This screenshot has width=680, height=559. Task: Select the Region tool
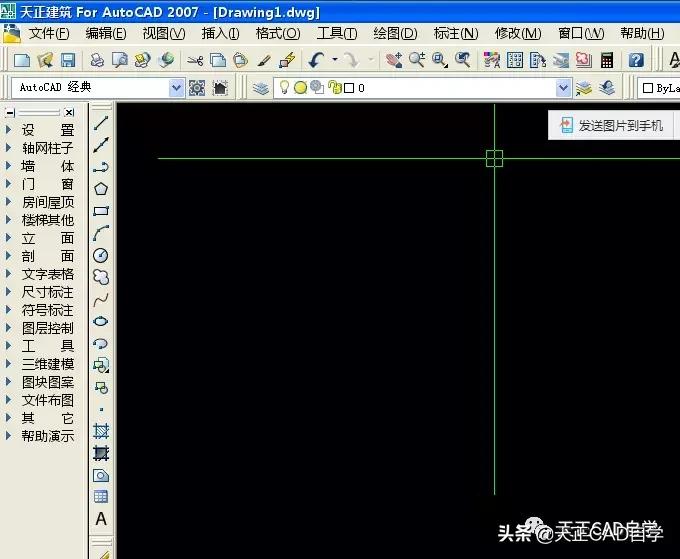[x=101, y=475]
